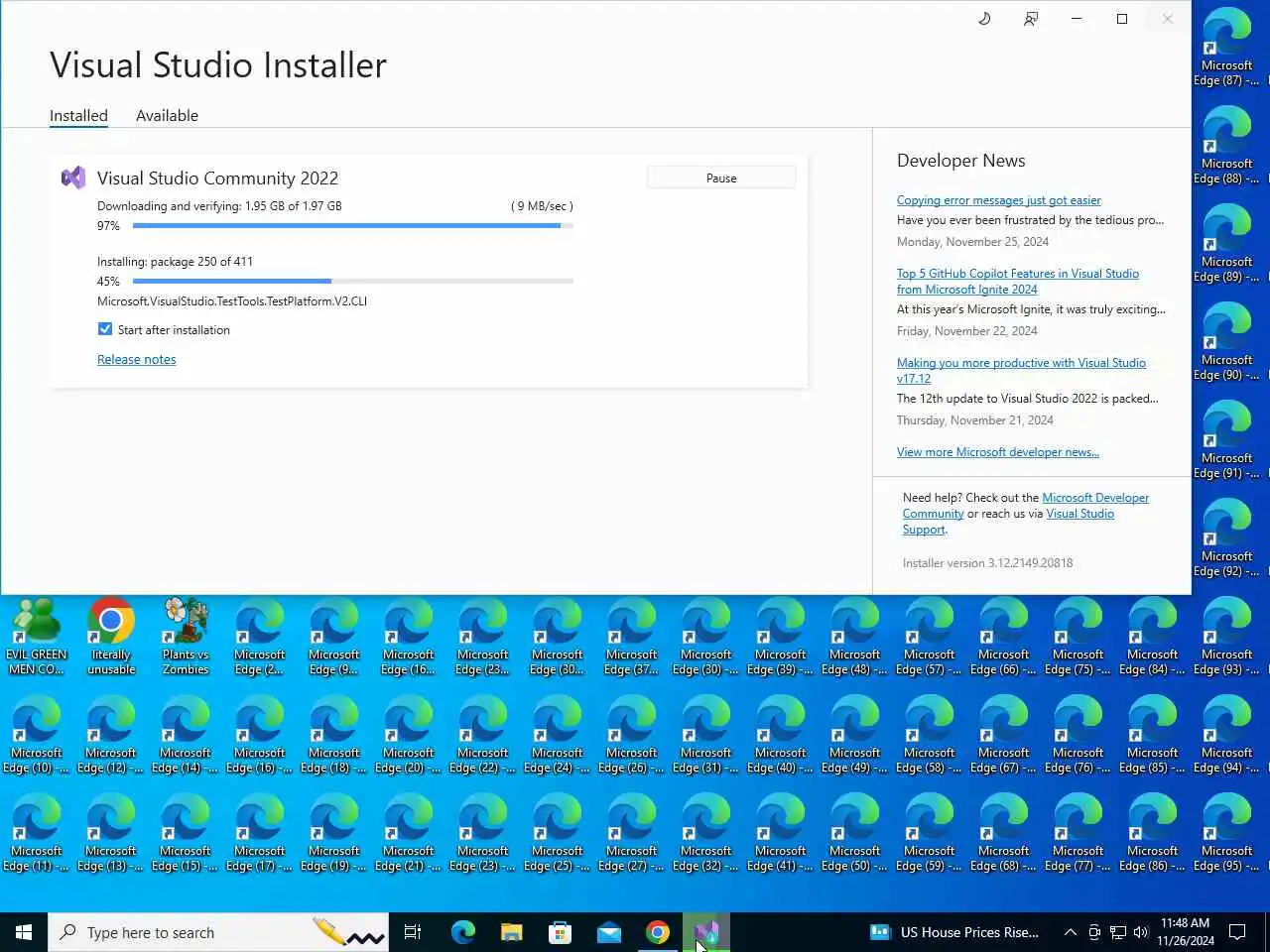Select Microsoft Edge (39) desktop shortcut
Image resolution: width=1270 pixels, height=952 pixels.
tap(781, 638)
